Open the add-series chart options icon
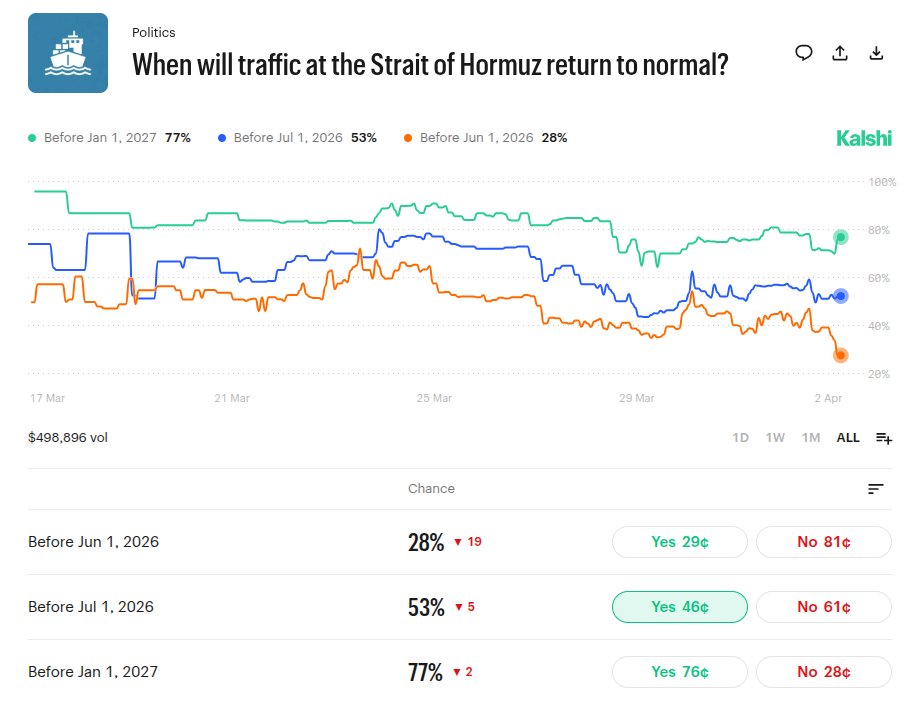The width and height of the screenshot is (923, 701). 884,438
